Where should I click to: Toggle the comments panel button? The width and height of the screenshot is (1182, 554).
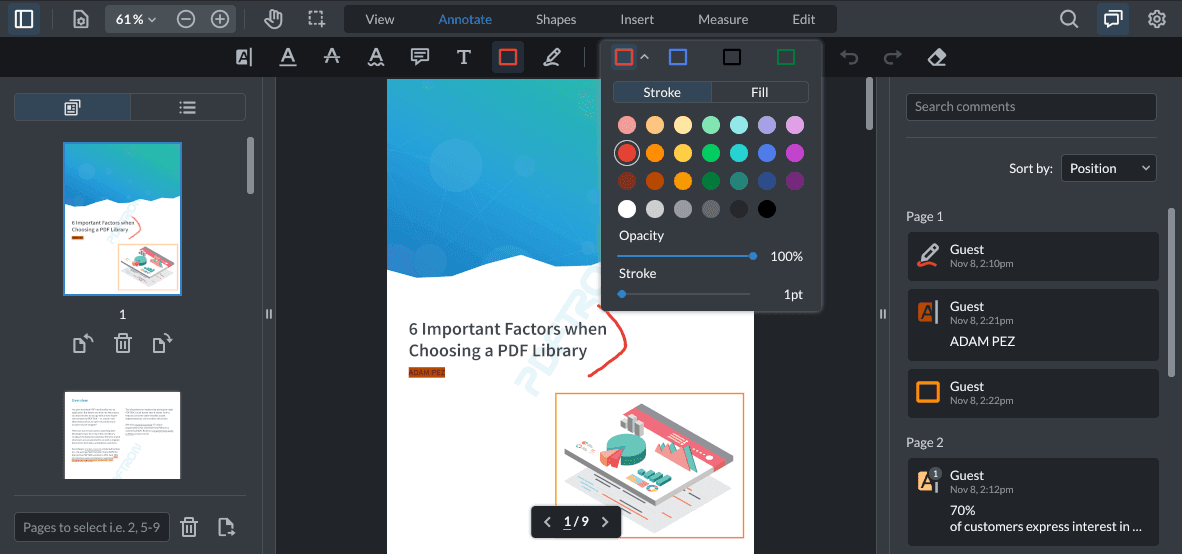(1112, 19)
